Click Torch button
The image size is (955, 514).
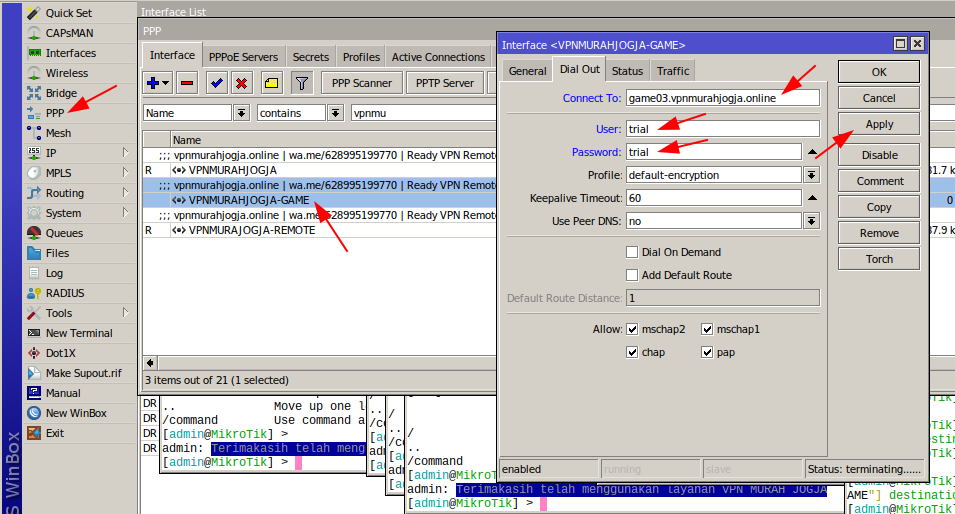[879, 259]
